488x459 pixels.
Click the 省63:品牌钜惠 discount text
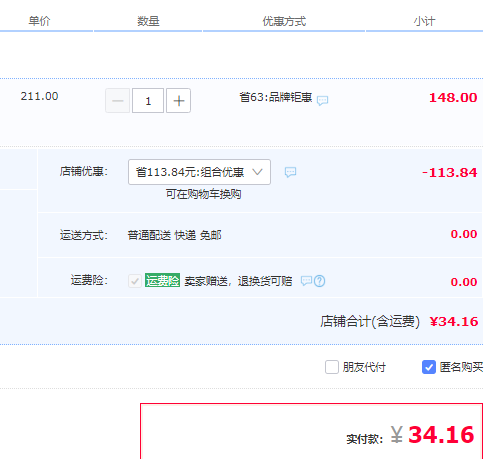276,97
